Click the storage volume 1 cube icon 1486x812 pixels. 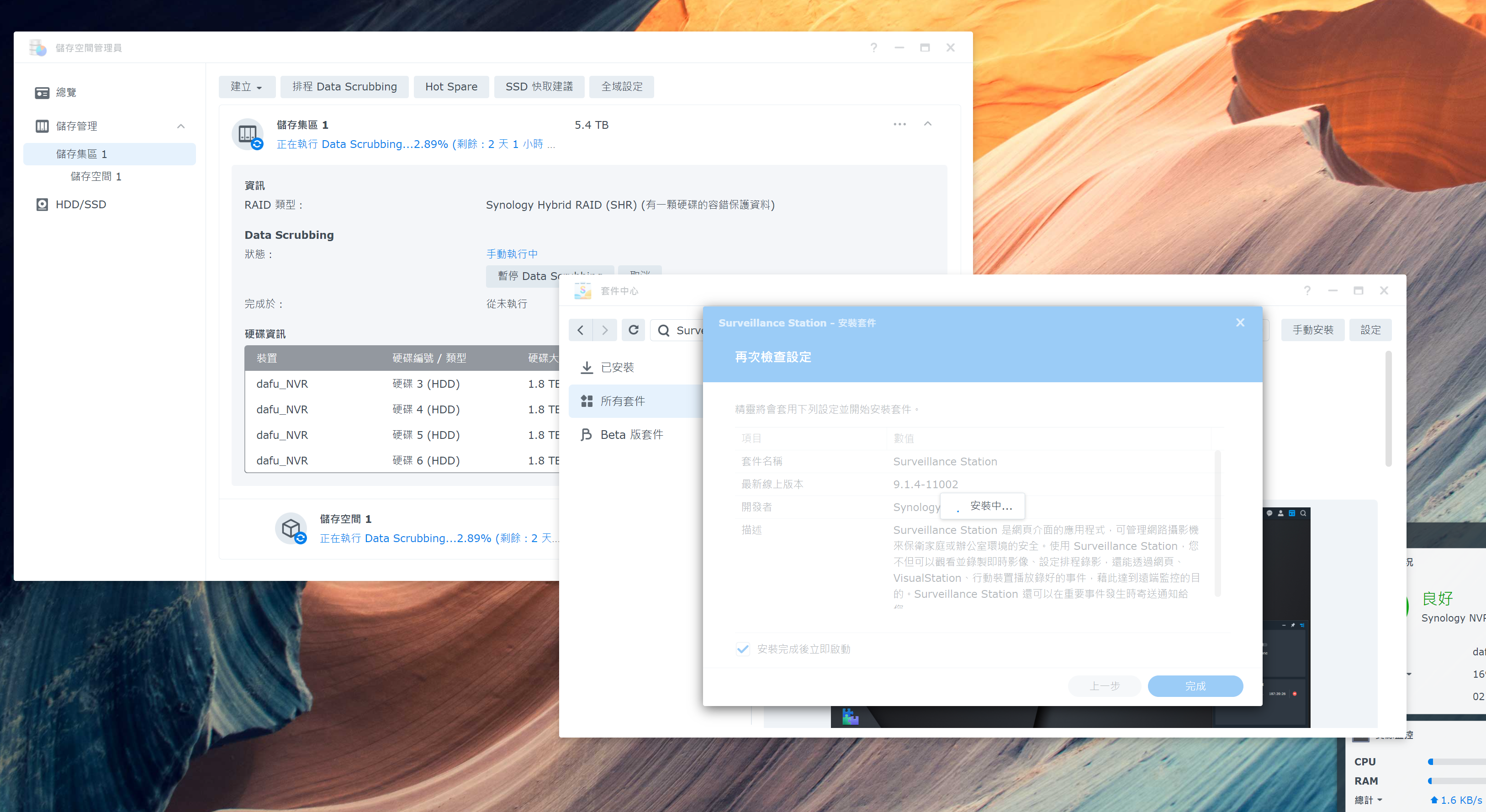(x=291, y=528)
